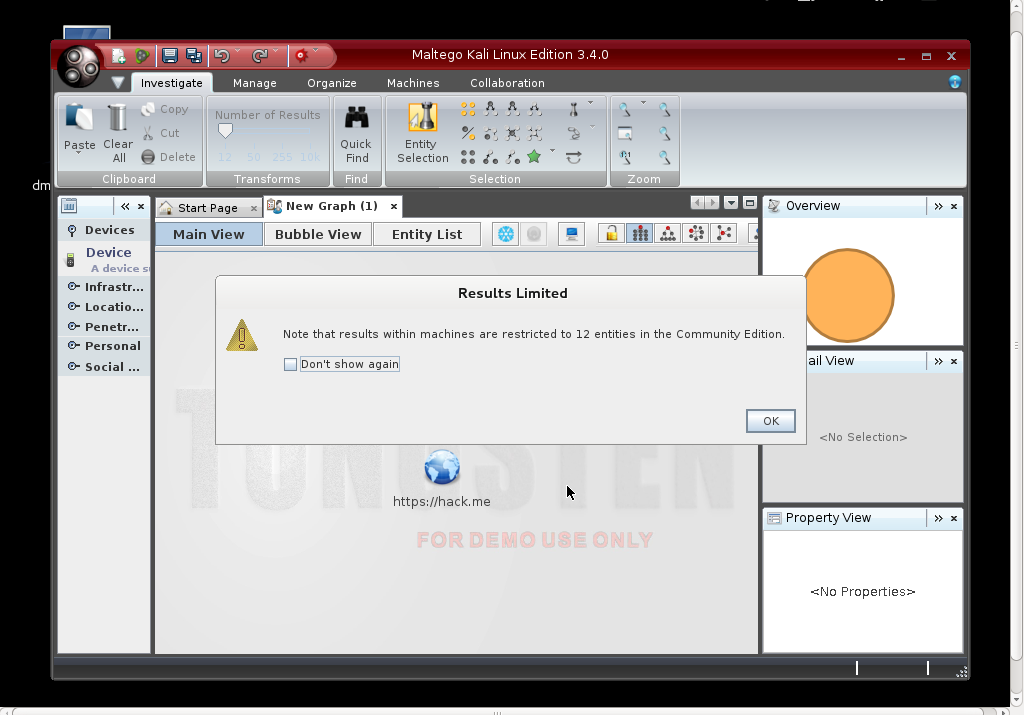Click the zoom-to-window rectangle icon
The height and width of the screenshot is (715, 1024).
click(x=625, y=133)
